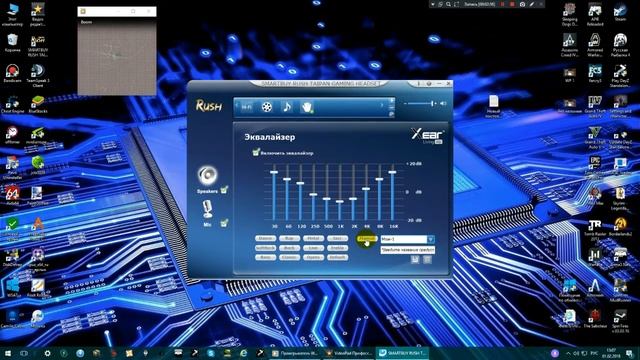The width and height of the screenshot is (640, 360).
Task: Delete the profile with trash icon
Action: [x=427, y=260]
